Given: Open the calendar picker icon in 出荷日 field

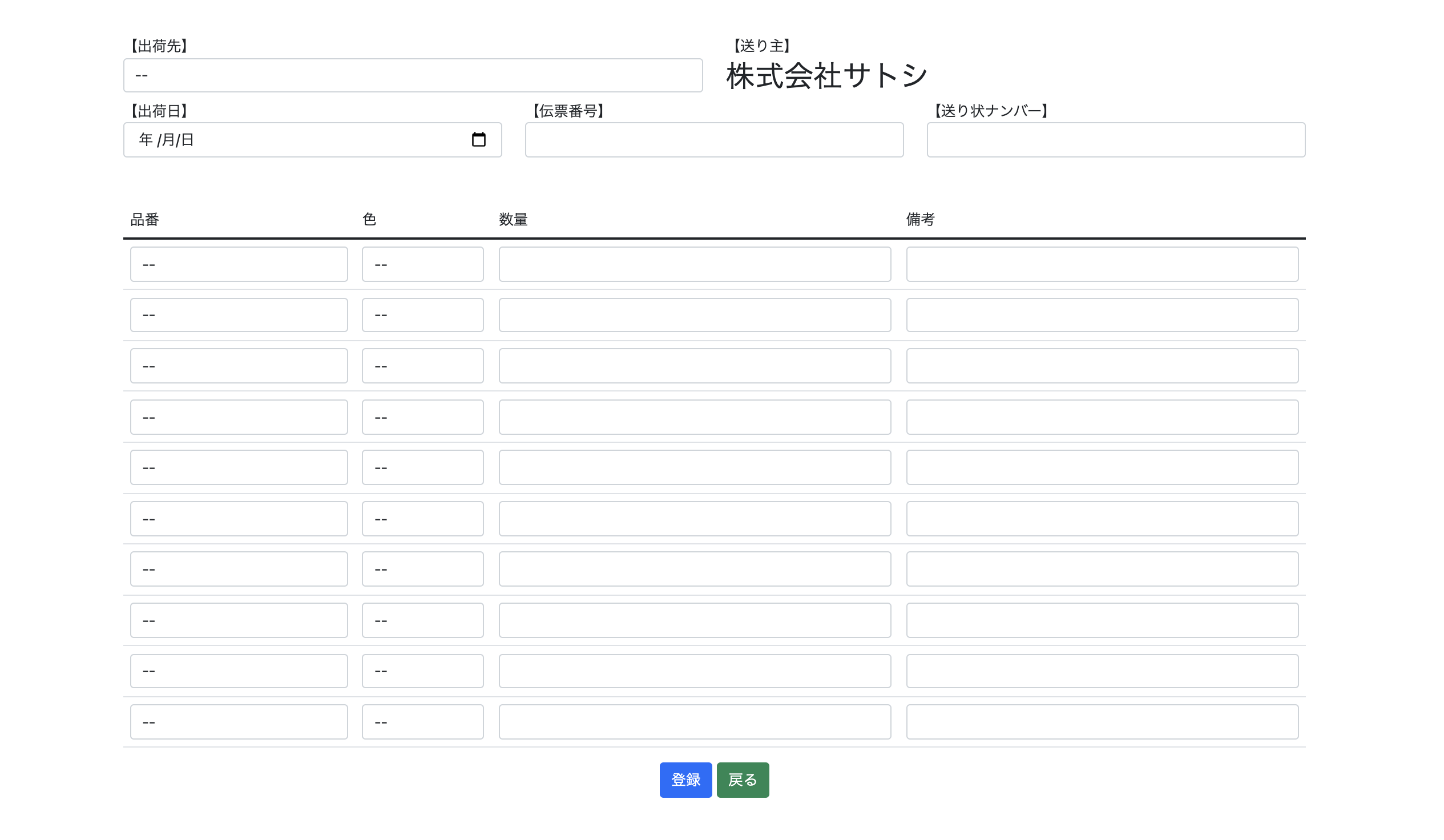Looking at the screenshot, I should point(478,140).
